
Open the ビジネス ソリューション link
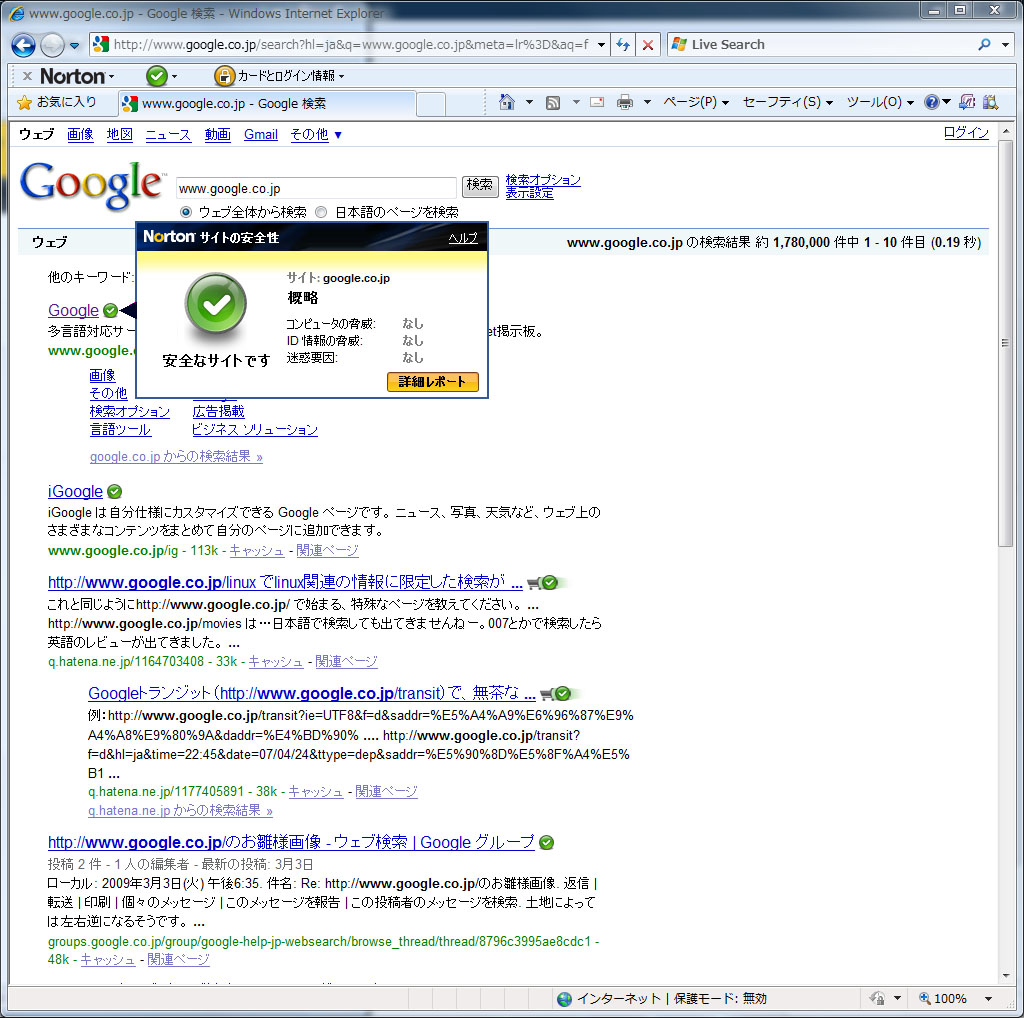tap(255, 430)
